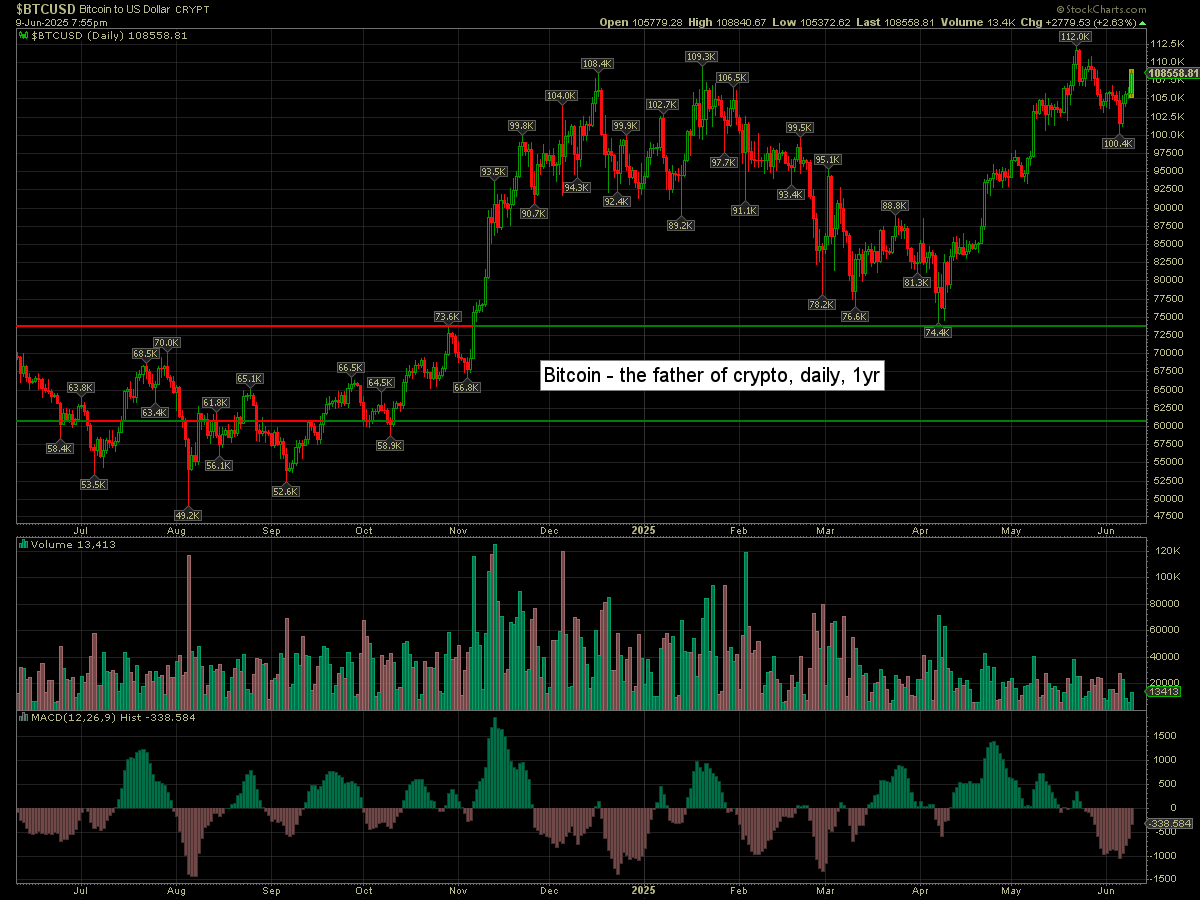Click the 109.3K January high marker
This screenshot has width=1200, height=900.
pyautogui.click(x=701, y=57)
